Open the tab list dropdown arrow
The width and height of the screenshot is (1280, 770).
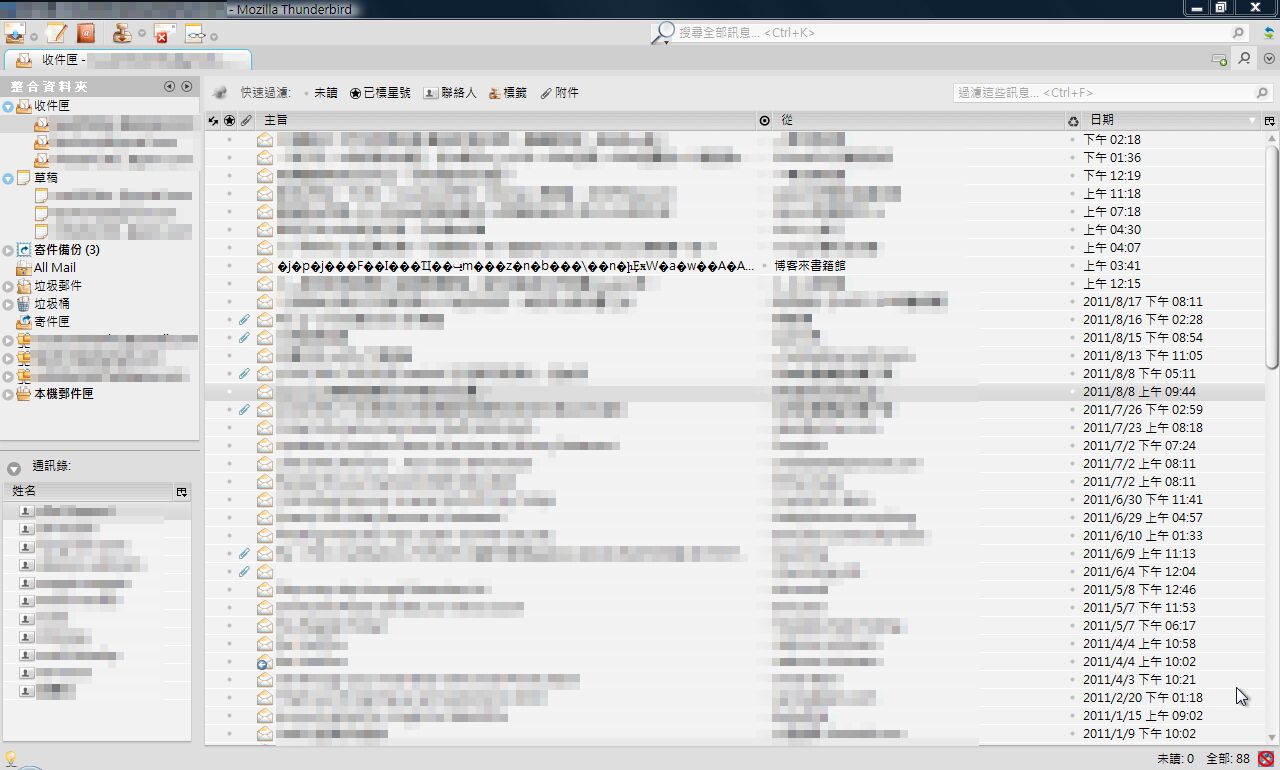(x=1269, y=59)
